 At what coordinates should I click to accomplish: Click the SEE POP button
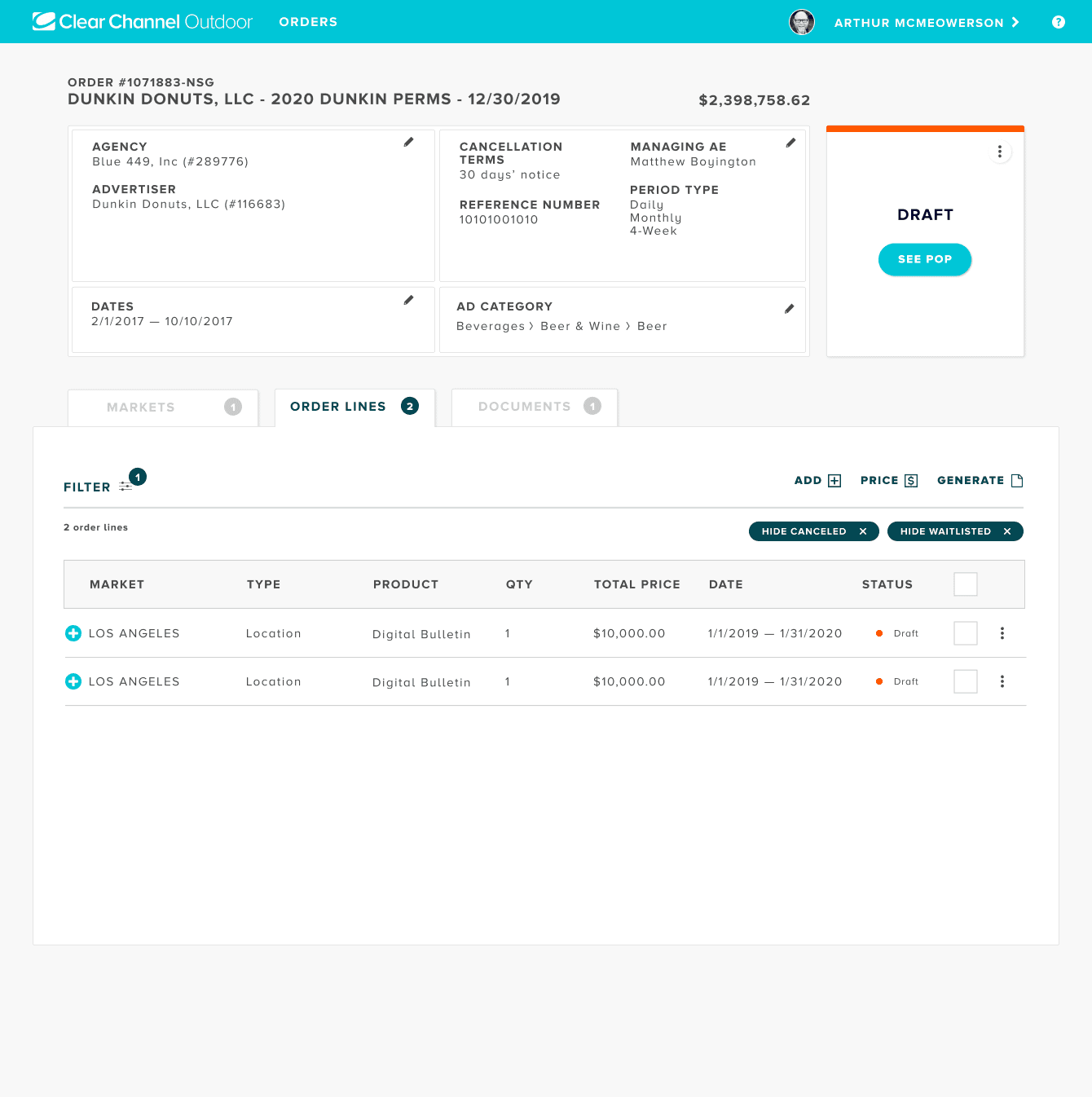tap(925, 259)
